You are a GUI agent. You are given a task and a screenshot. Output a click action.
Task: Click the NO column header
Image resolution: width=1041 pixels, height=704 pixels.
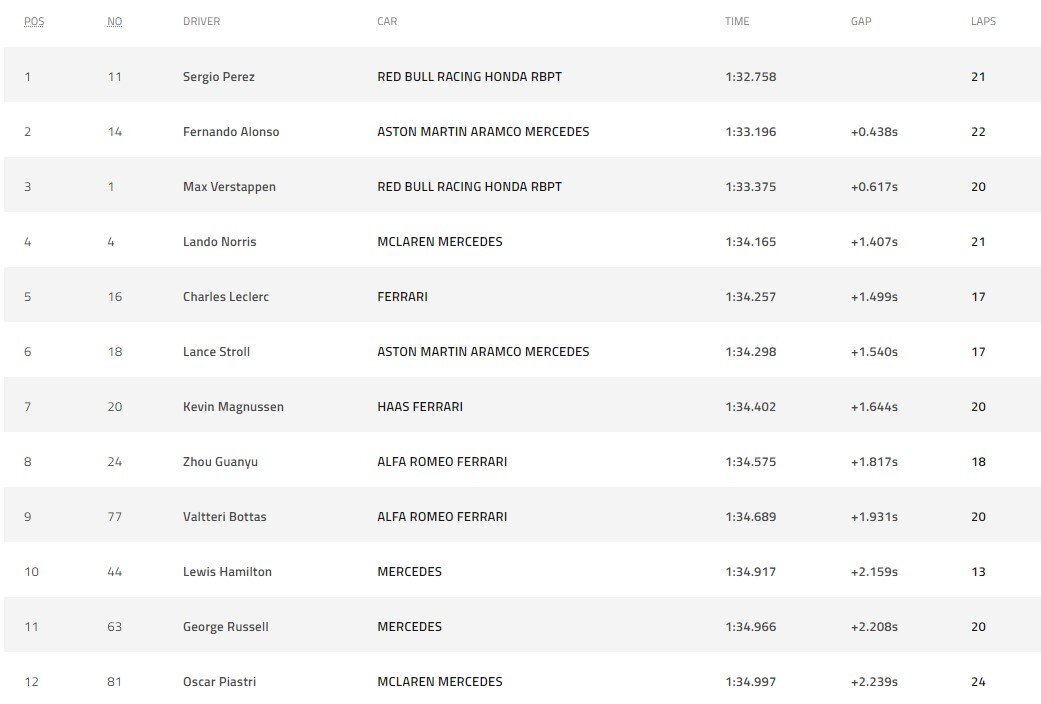point(114,21)
